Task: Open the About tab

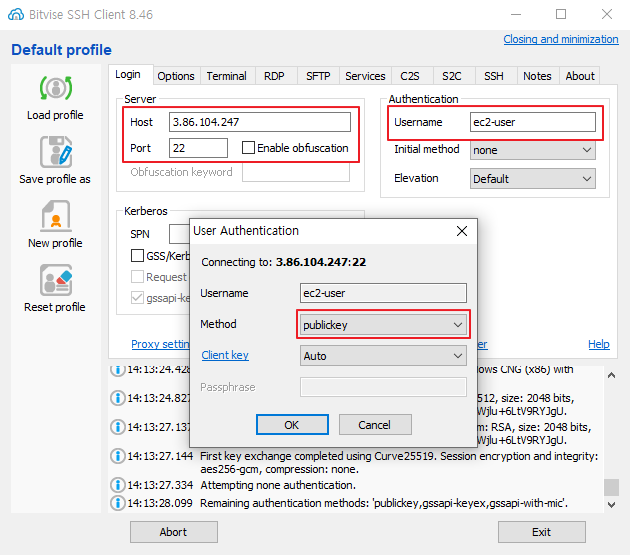Action: coord(580,76)
